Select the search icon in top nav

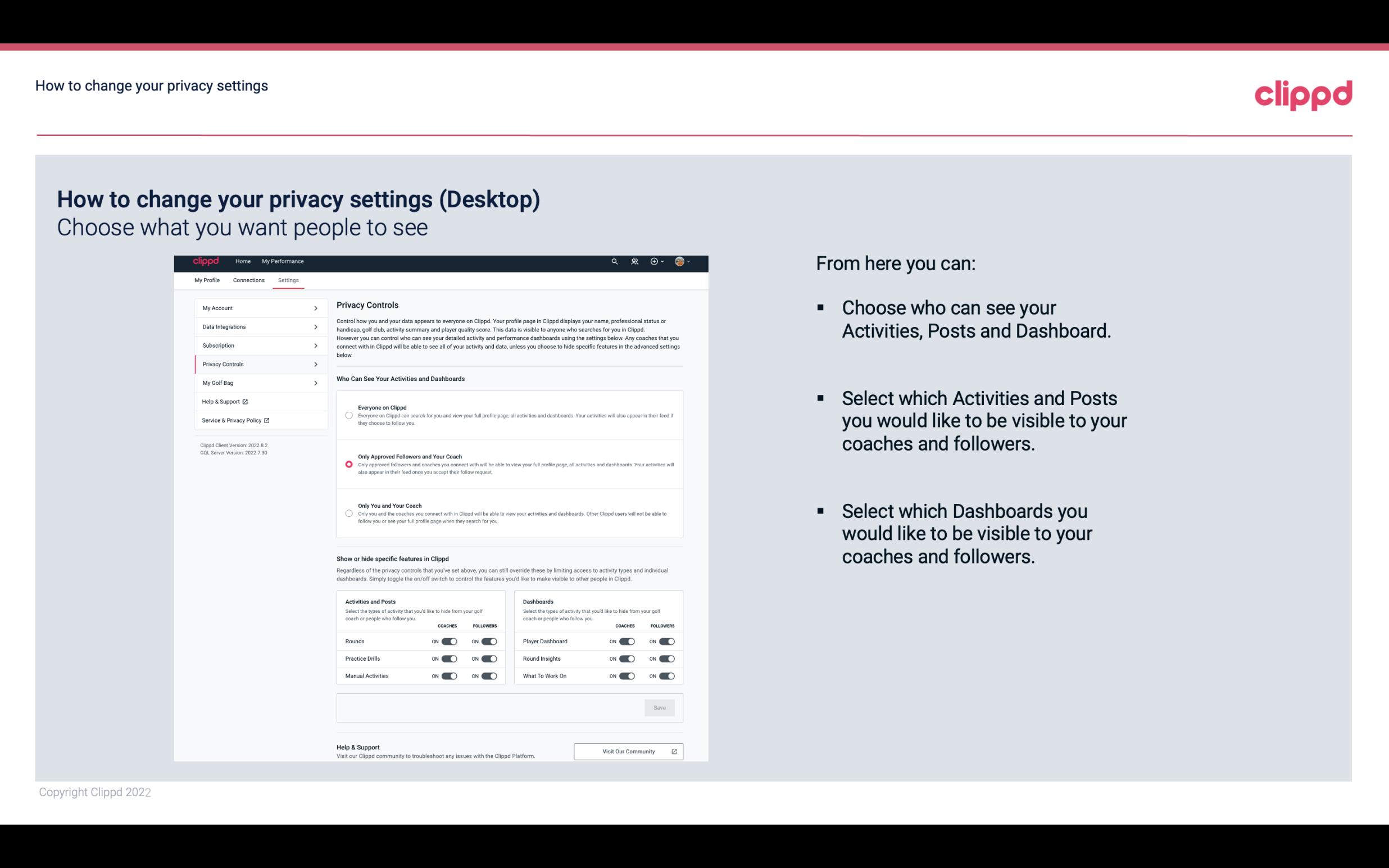tap(614, 261)
